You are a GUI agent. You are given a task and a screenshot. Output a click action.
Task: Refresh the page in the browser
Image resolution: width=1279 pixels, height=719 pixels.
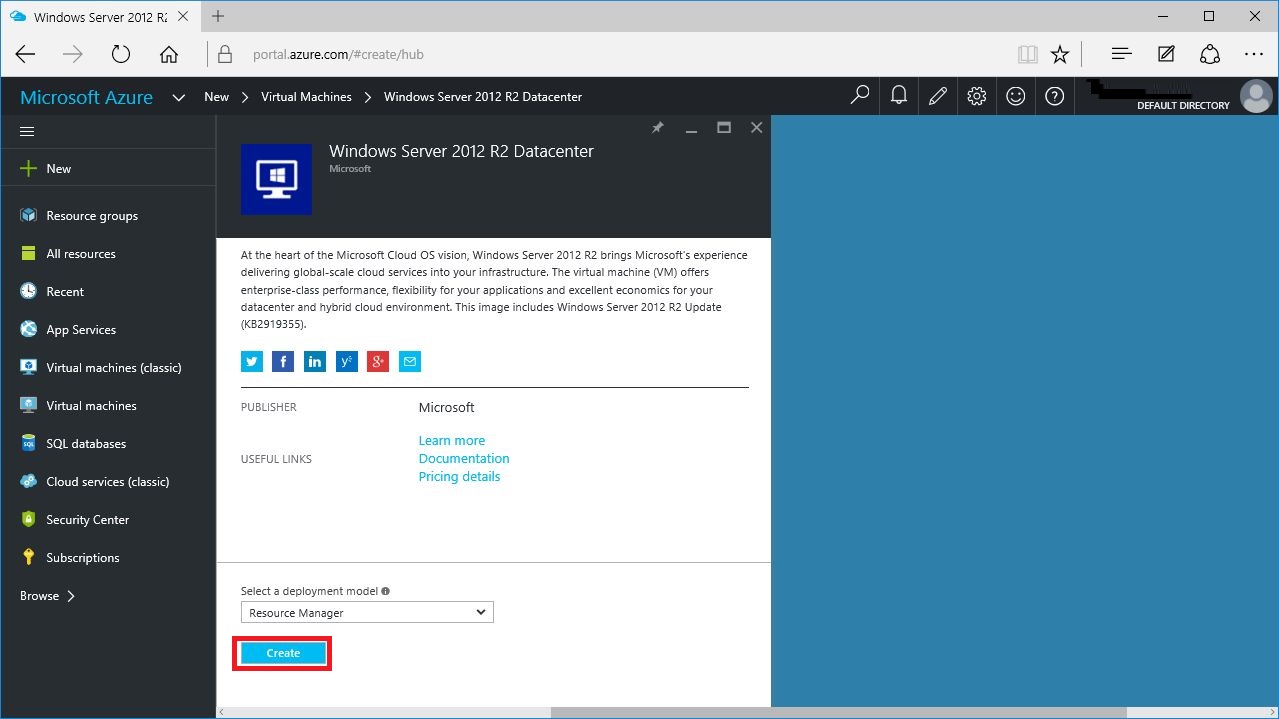pos(121,54)
